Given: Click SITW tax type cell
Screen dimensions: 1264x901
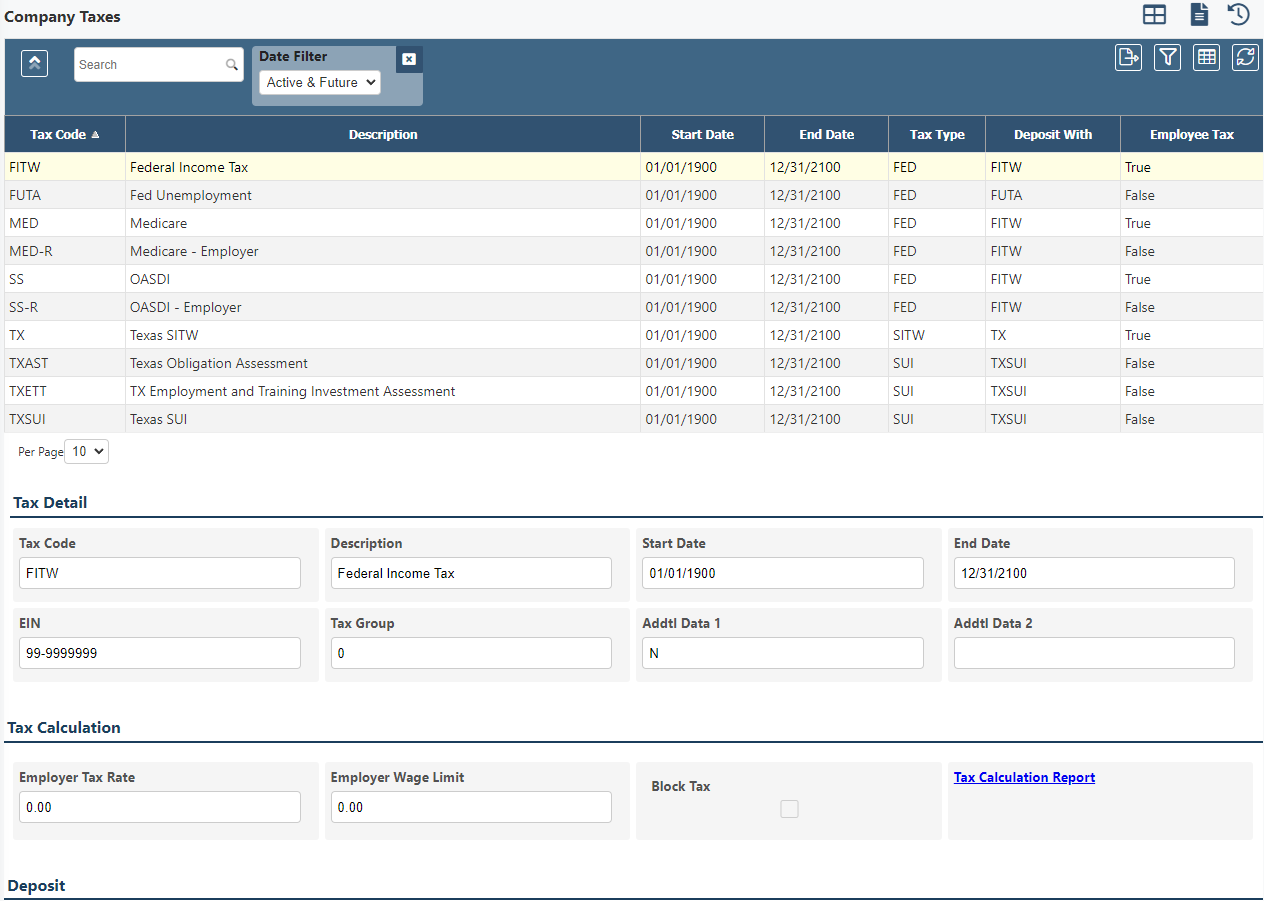Looking at the screenshot, I should 937,335.
